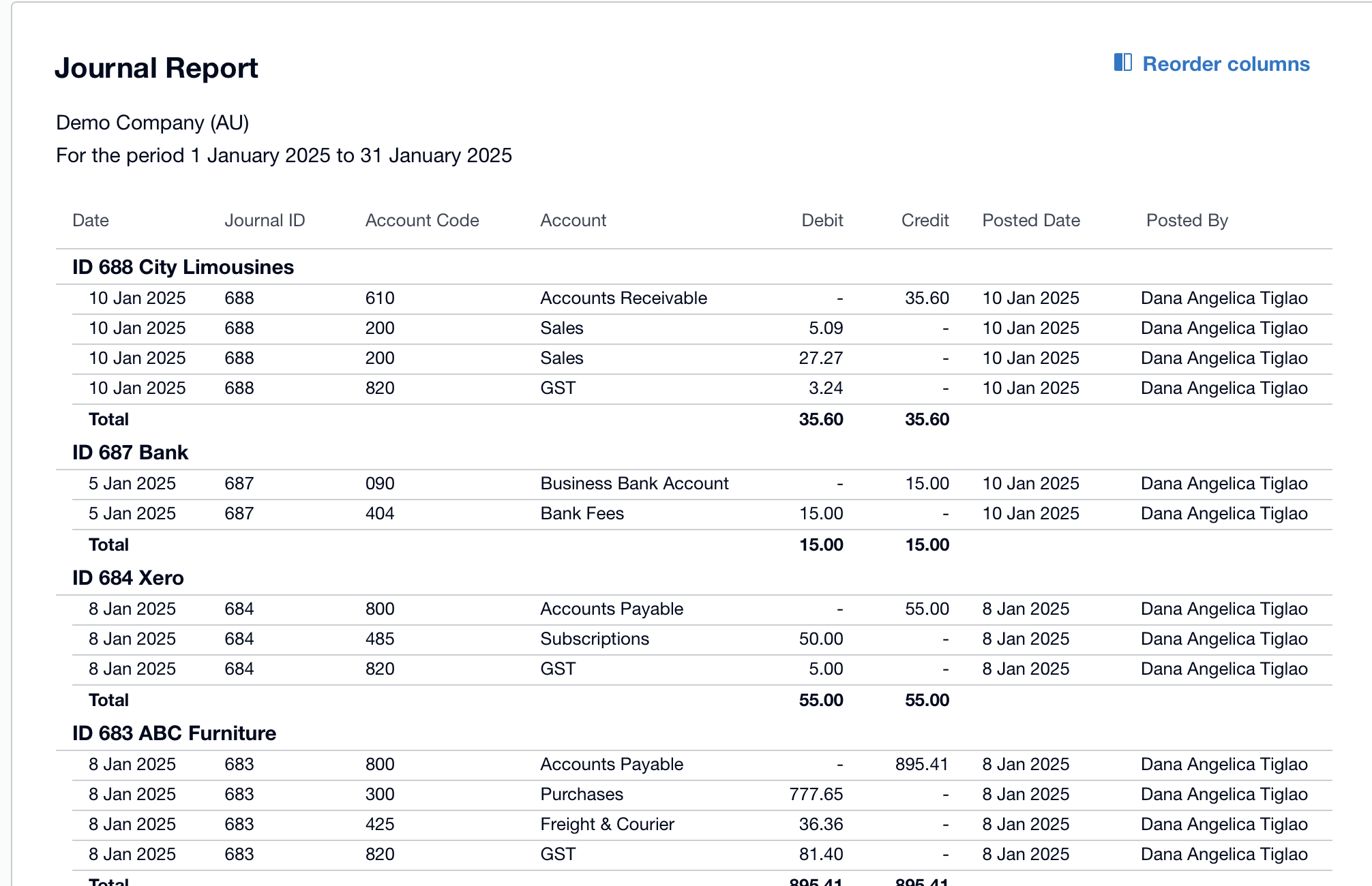Select the Bank Fees account row
The height and width of the screenshot is (886, 1372).
582,514
